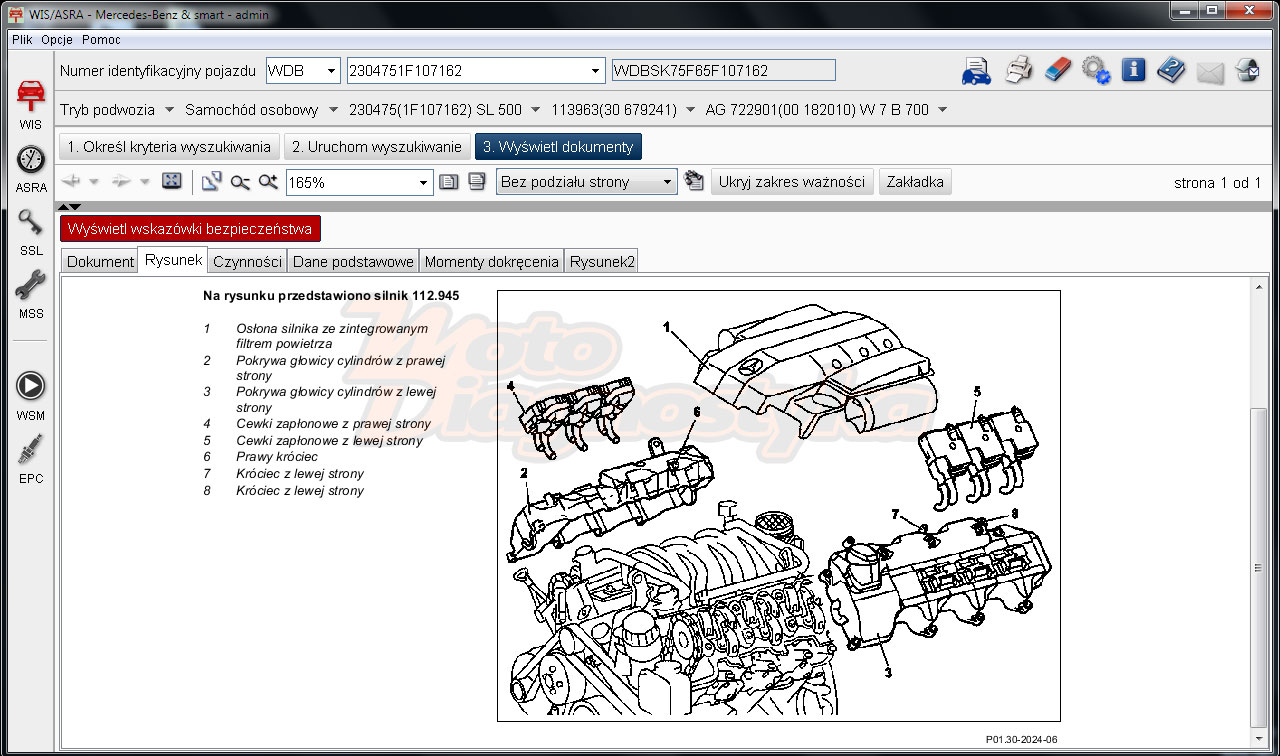Open the Opcje menu

click(x=58, y=40)
